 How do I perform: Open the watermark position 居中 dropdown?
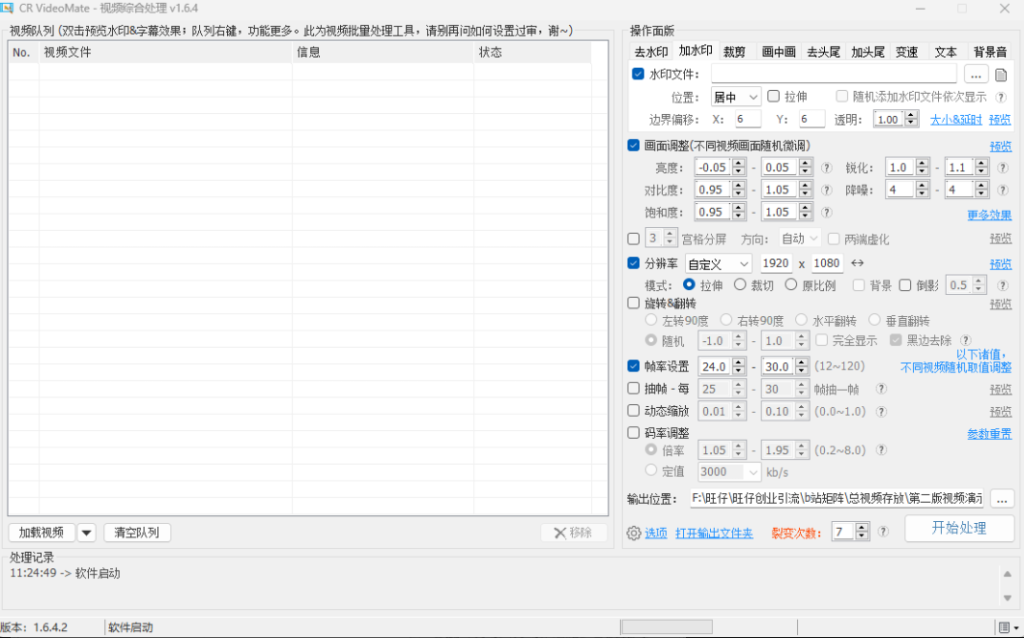pyautogui.click(x=733, y=96)
